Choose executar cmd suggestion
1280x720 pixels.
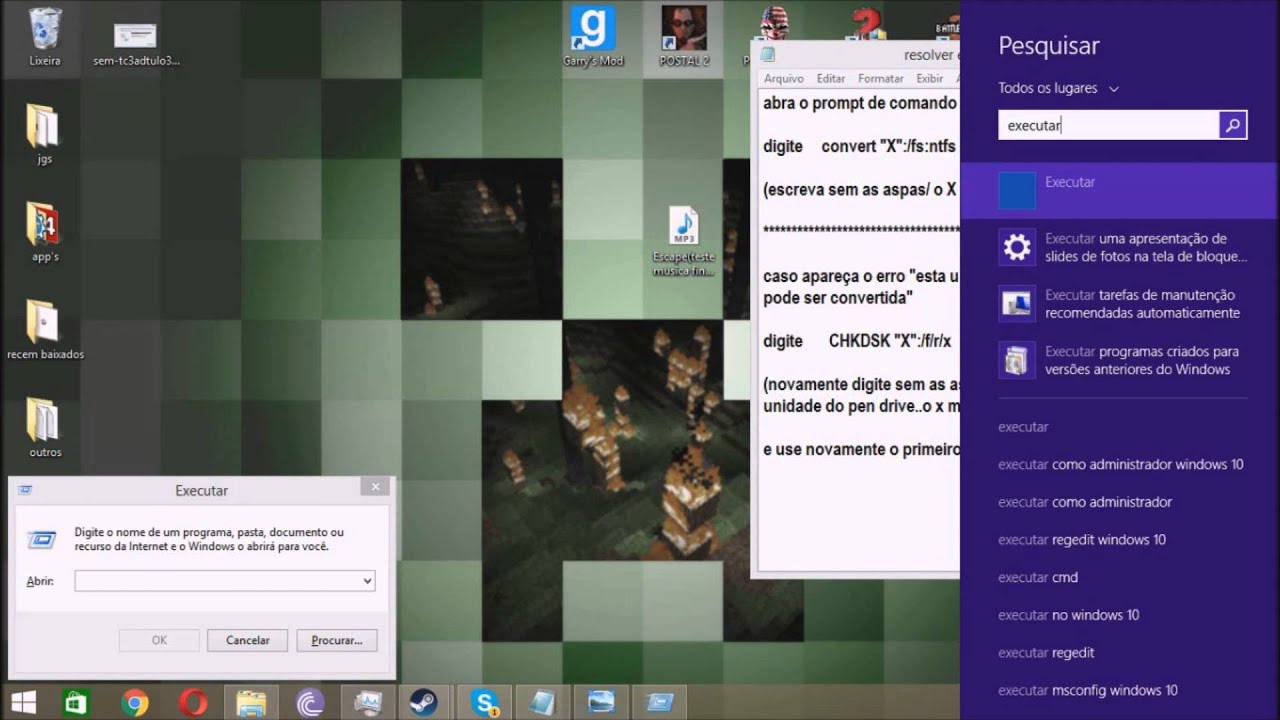point(1038,578)
